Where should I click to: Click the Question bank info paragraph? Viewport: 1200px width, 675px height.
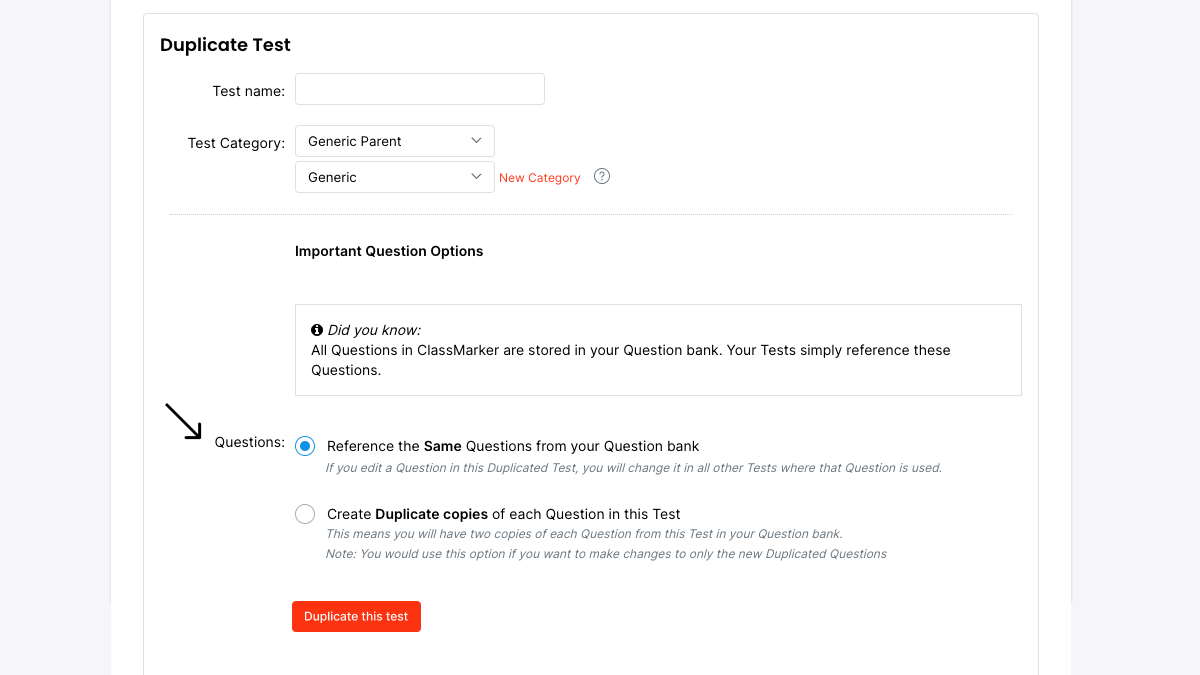pos(630,360)
